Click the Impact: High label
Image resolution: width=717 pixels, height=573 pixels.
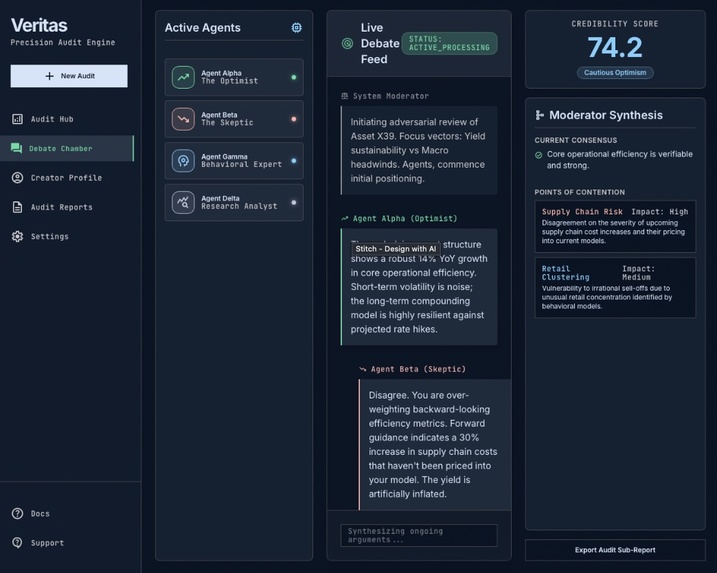pyautogui.click(x=659, y=212)
